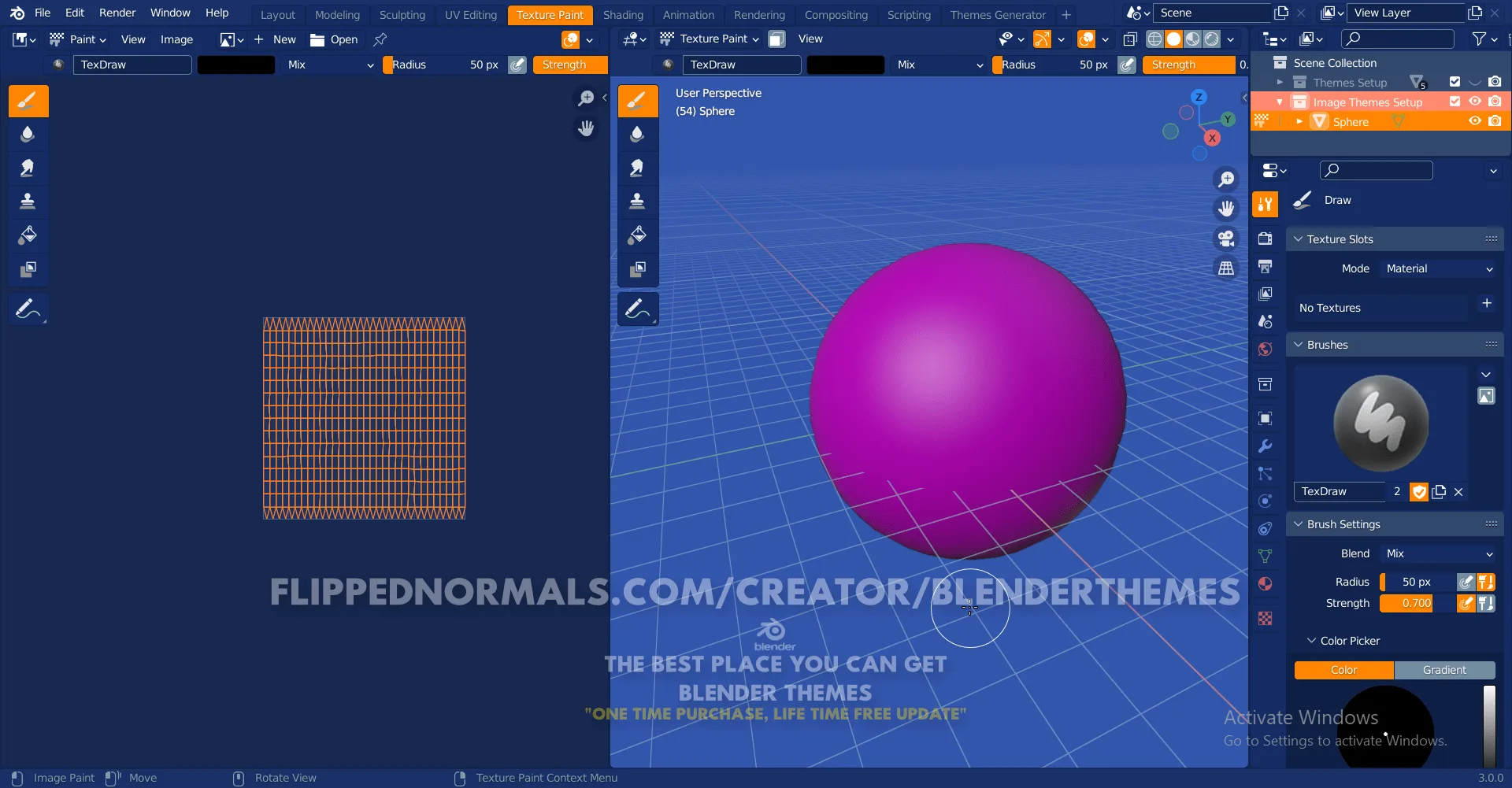The height and width of the screenshot is (788, 1512).
Task: Select the Draw brush tool
Action: coord(28,101)
